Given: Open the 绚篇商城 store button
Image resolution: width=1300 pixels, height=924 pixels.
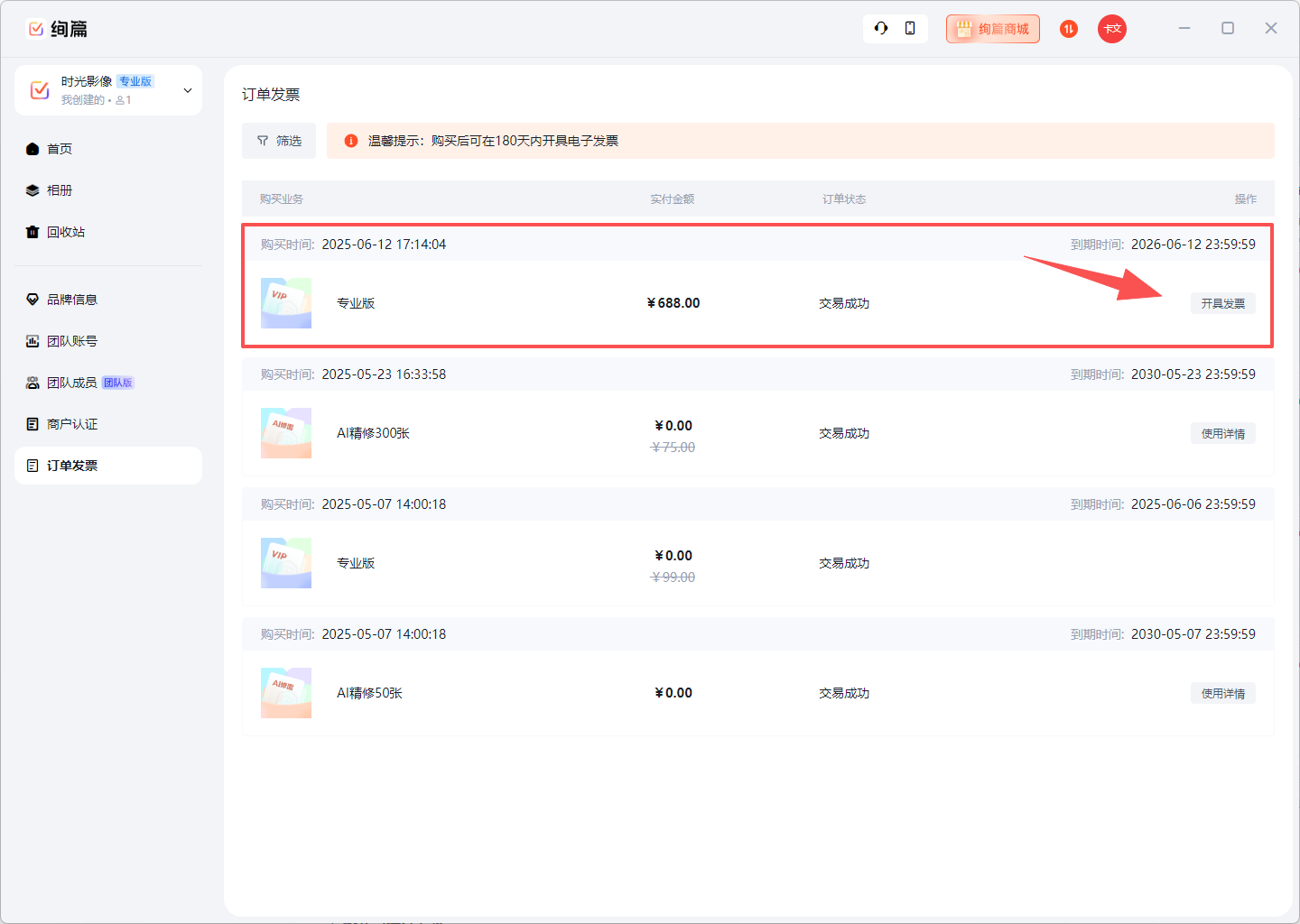Looking at the screenshot, I should click(992, 29).
